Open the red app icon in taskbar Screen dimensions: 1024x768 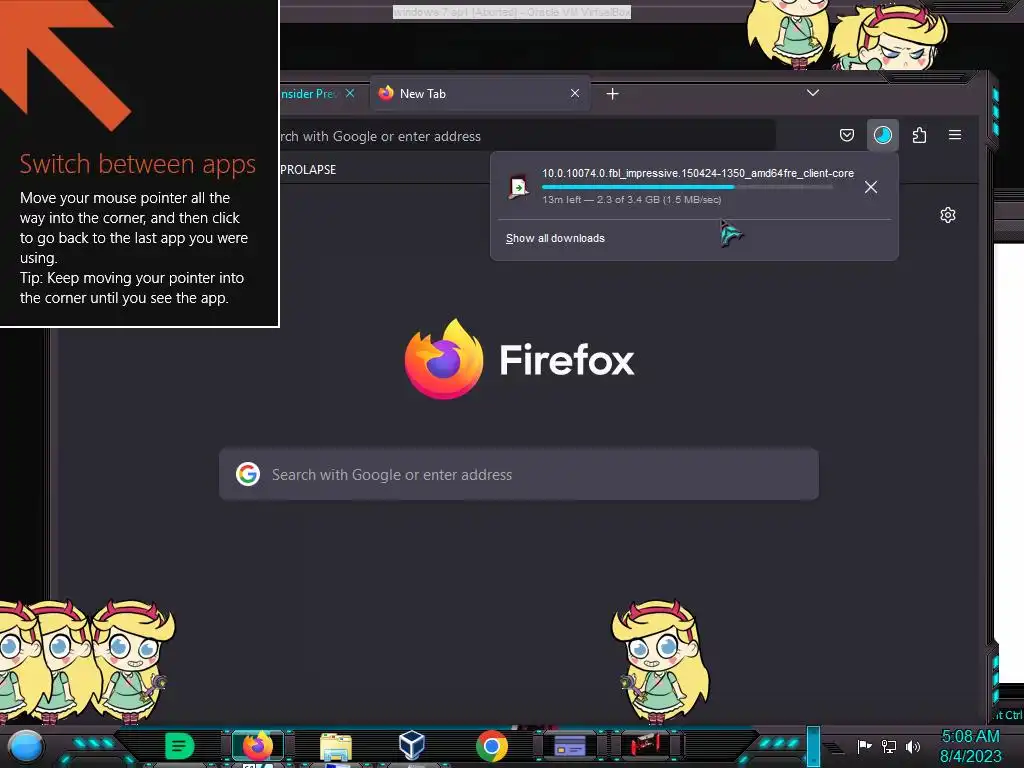(x=647, y=744)
